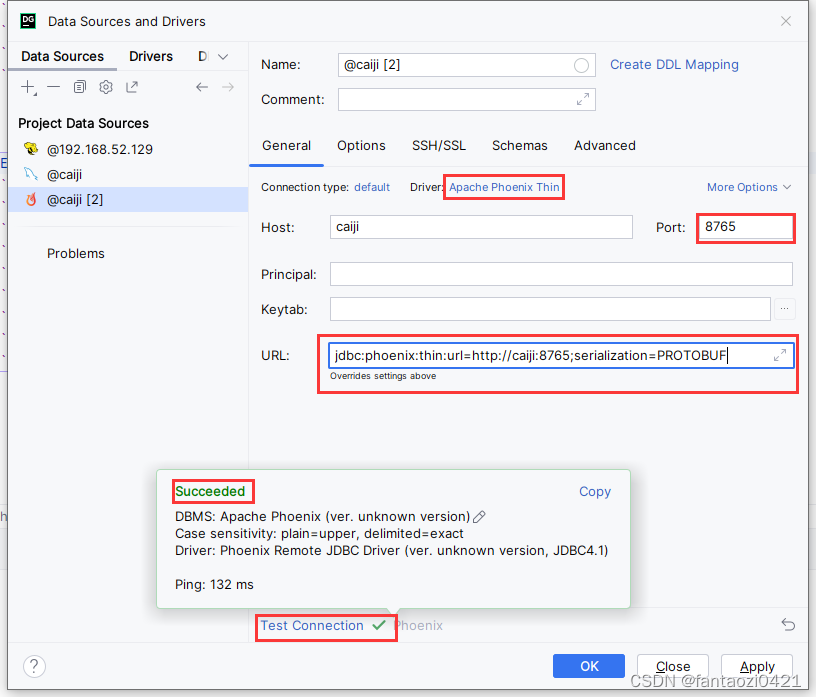Click the Apache Phoenix Thin driver link
The height and width of the screenshot is (697, 816).
[x=504, y=187]
